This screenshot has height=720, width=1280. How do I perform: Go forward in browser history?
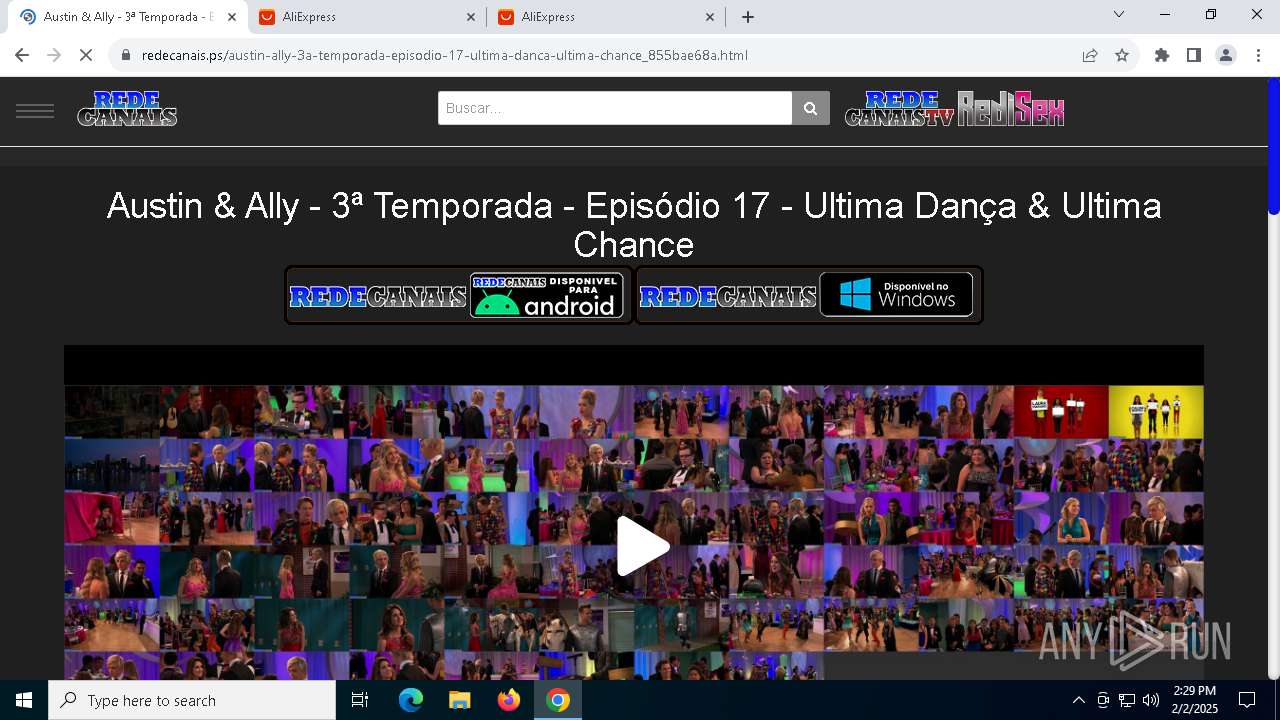54,55
